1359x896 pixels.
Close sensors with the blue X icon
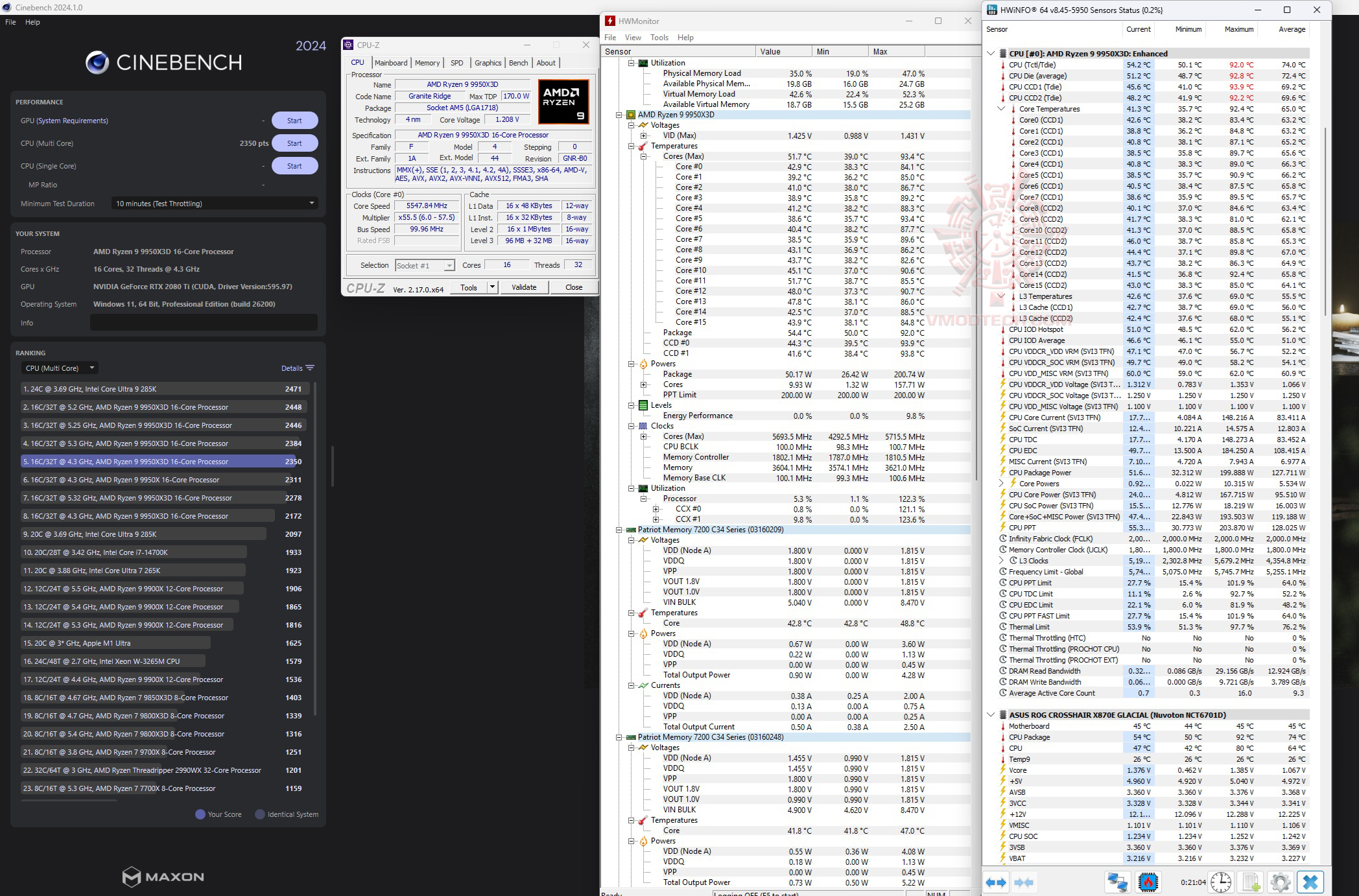pyautogui.click(x=1310, y=882)
